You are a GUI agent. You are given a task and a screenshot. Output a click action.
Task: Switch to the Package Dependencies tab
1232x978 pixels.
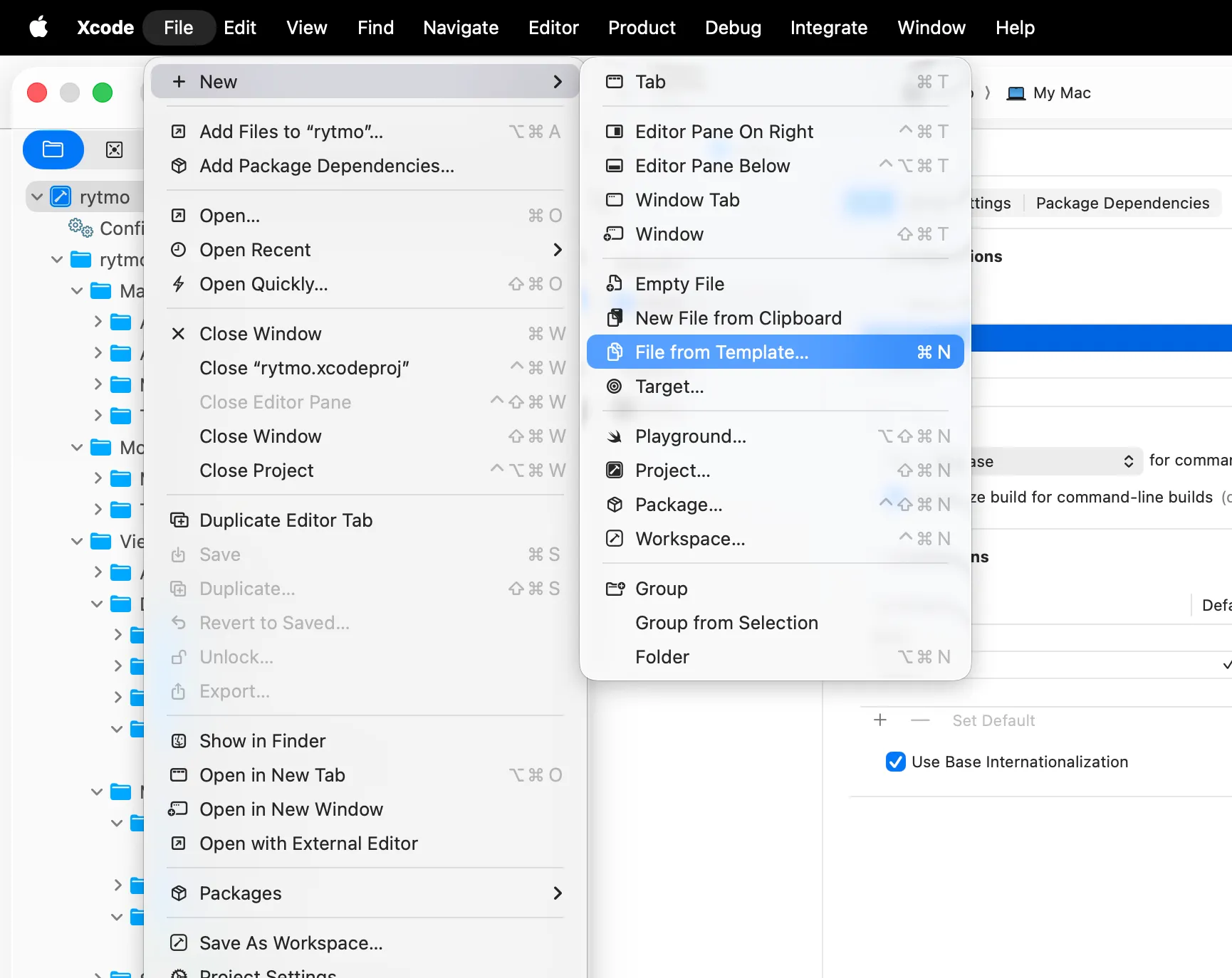(1122, 203)
